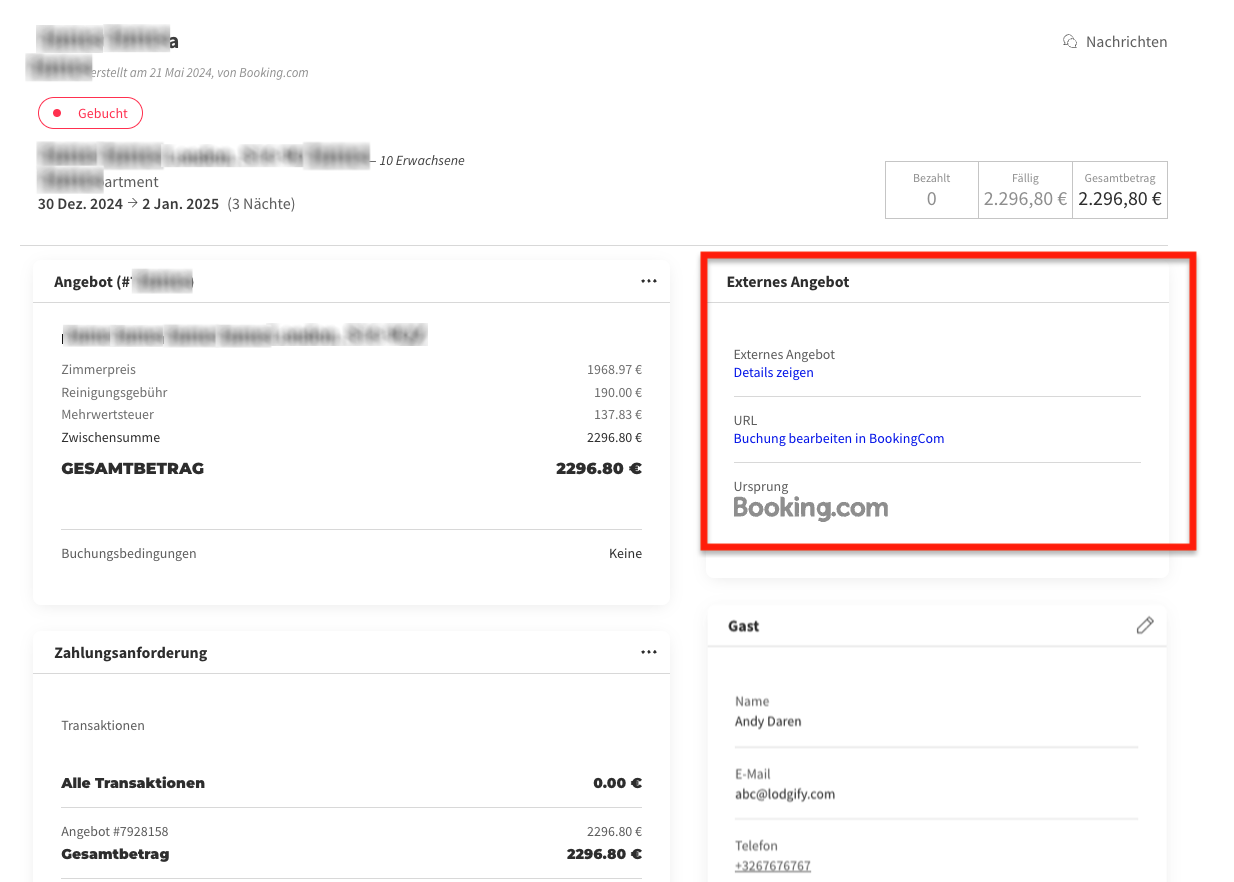The image size is (1234, 882).
Task: Edit guest details with pencil icon
Action: [x=1145, y=625]
